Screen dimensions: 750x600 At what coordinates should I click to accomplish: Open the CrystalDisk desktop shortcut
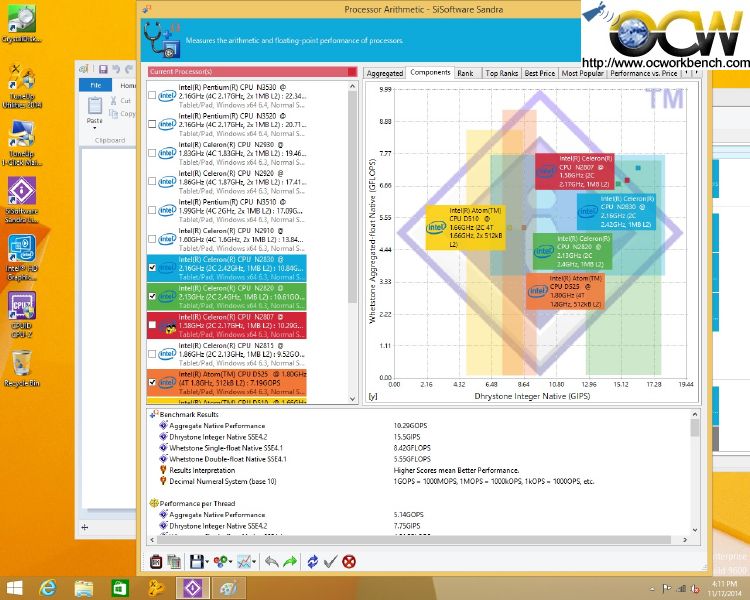pos(22,24)
